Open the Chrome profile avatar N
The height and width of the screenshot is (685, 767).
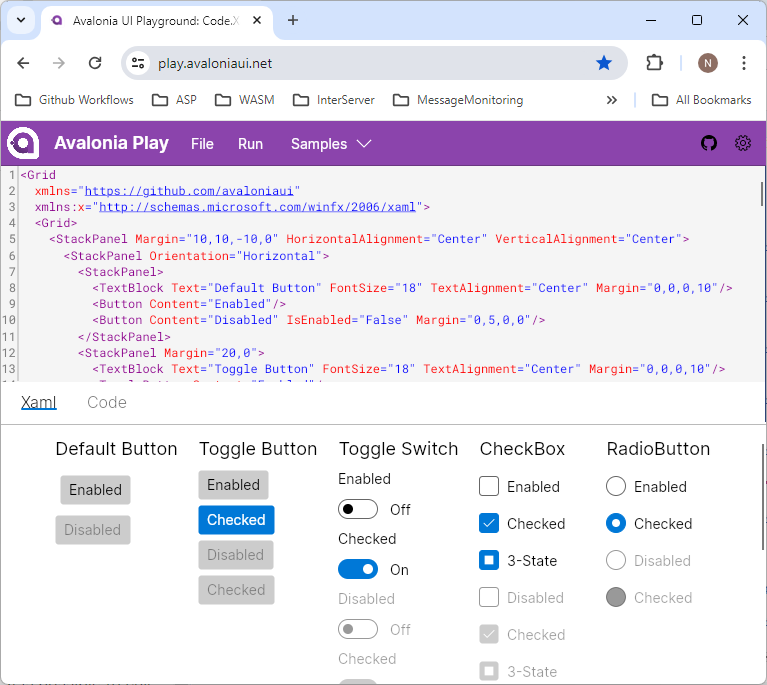coord(707,63)
